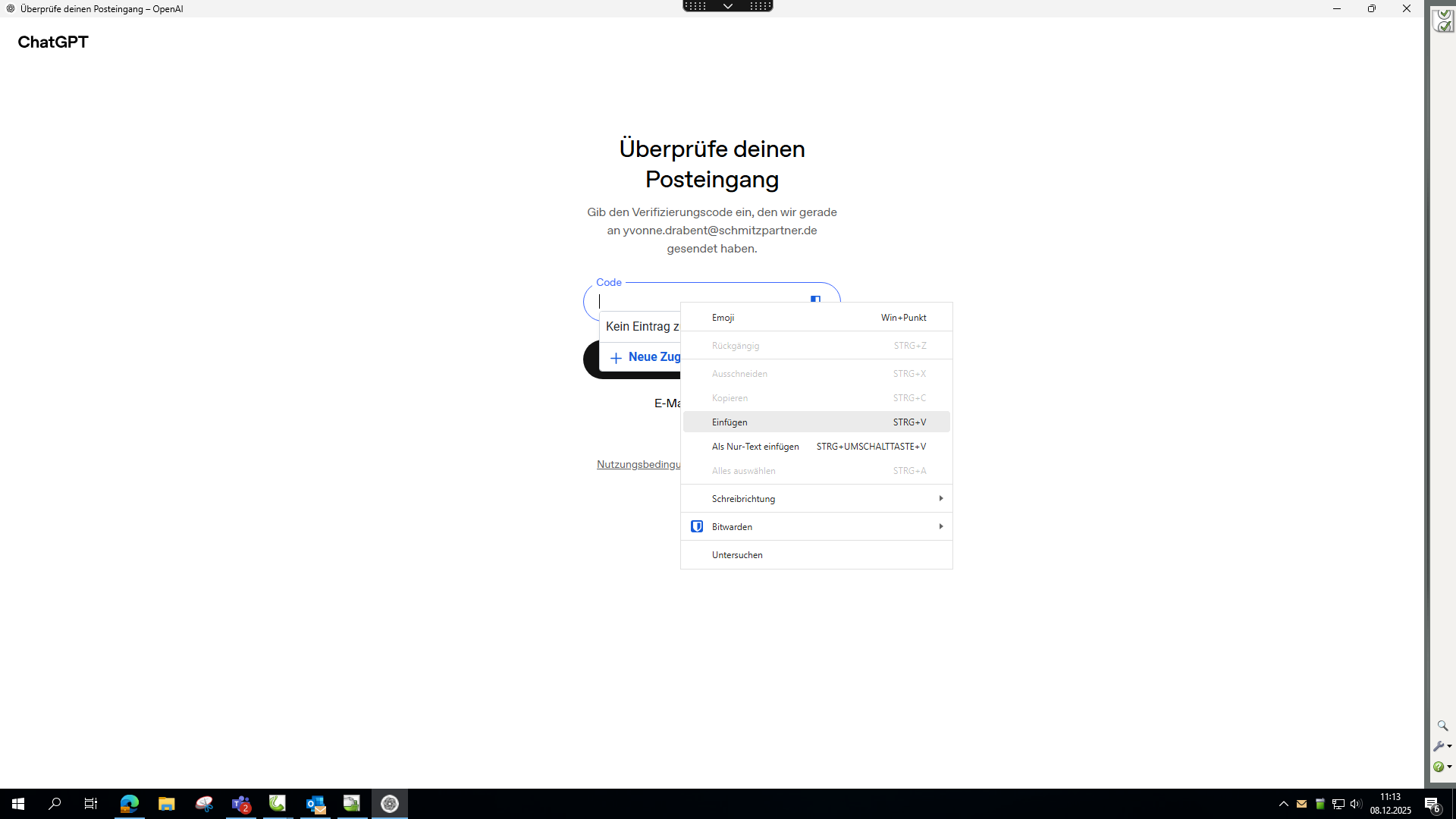Click the checklist icon at top right
This screenshot has height=819, width=1456.
(x=1442, y=20)
